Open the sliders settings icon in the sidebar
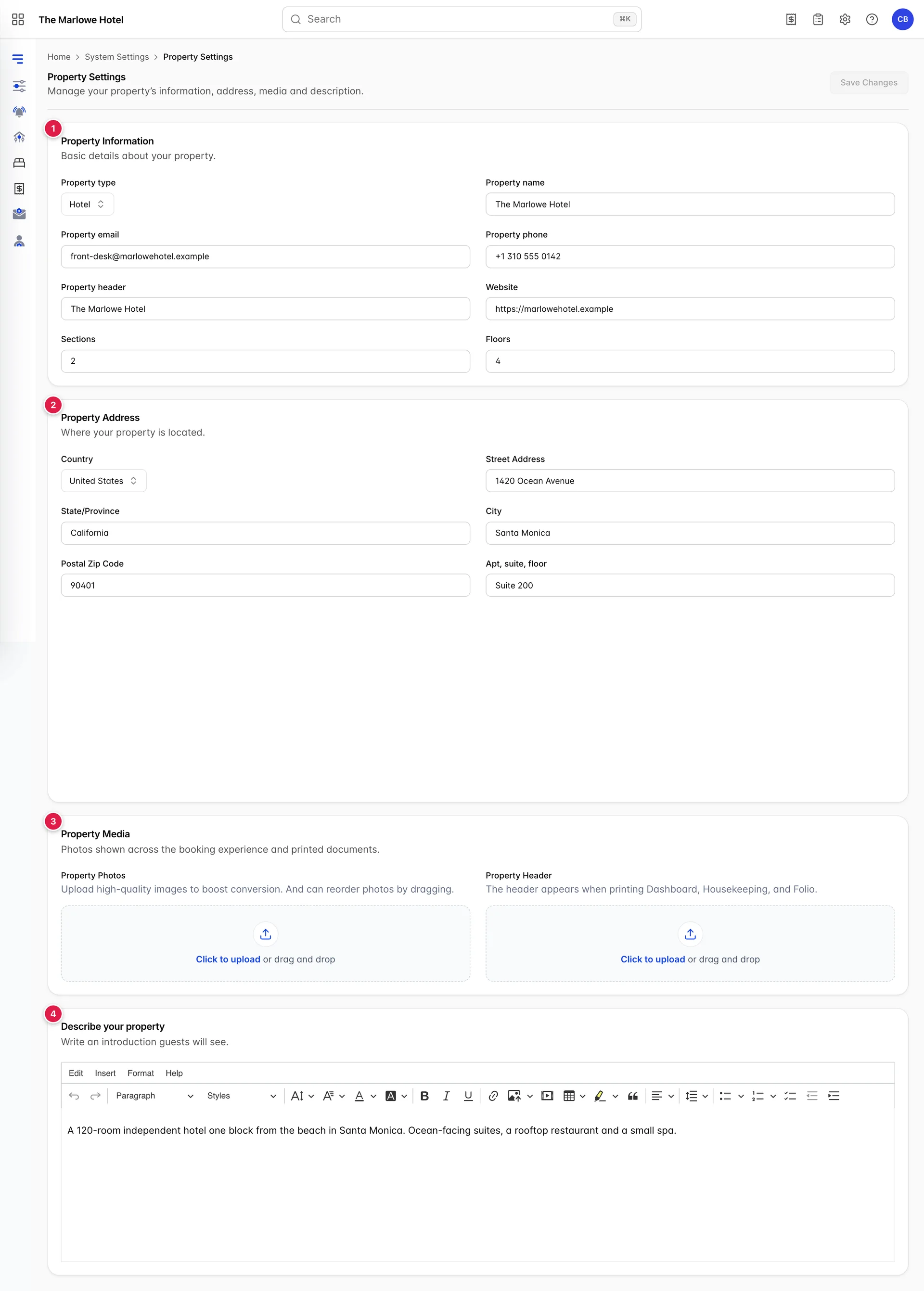The width and height of the screenshot is (924, 1291). (19, 86)
